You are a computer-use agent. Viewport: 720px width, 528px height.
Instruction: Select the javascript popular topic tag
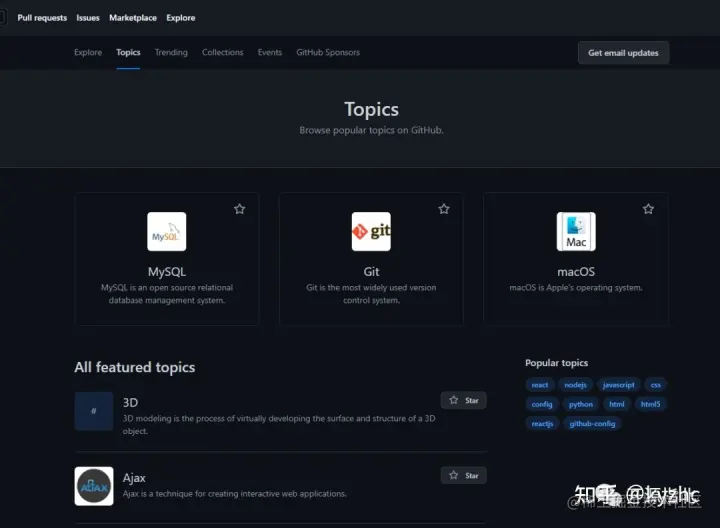point(618,385)
